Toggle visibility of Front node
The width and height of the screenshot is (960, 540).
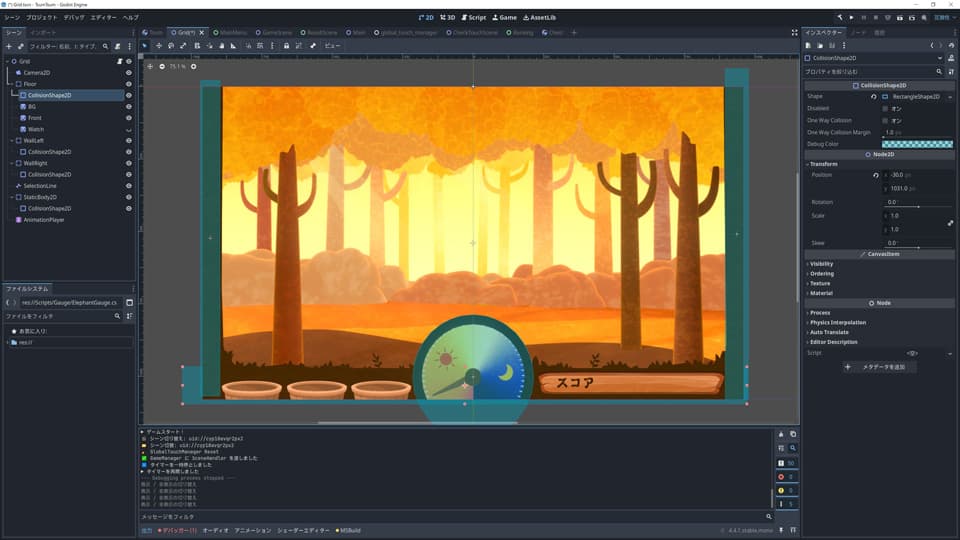tap(129, 118)
